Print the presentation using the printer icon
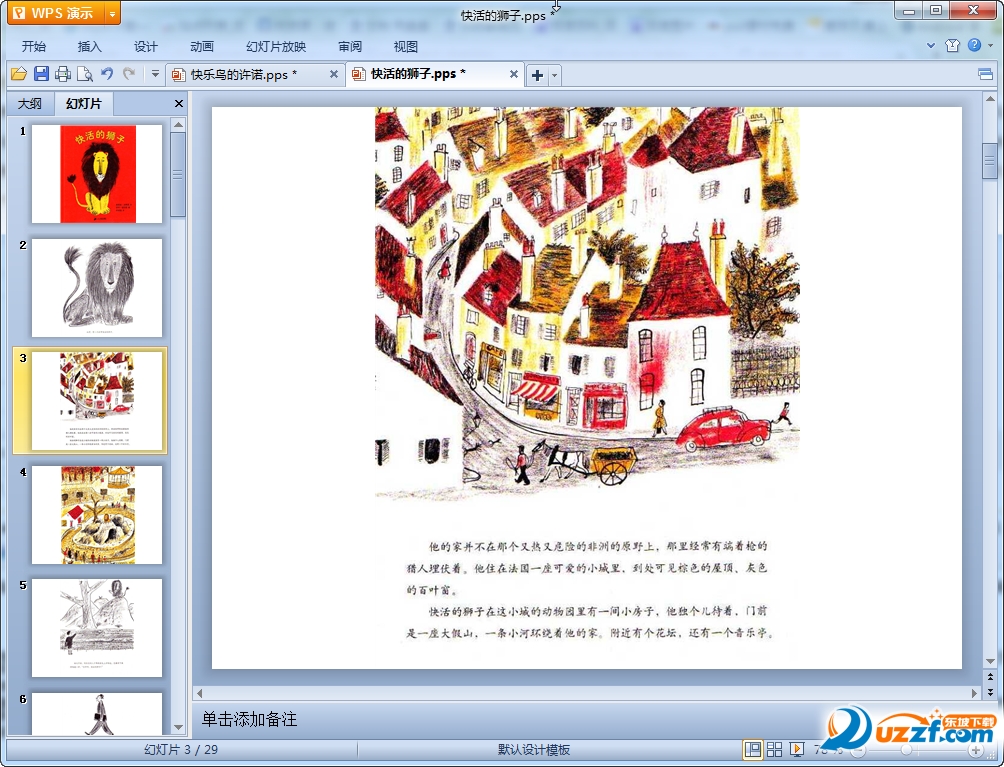Image resolution: width=1004 pixels, height=767 pixels. pyautogui.click(x=63, y=74)
